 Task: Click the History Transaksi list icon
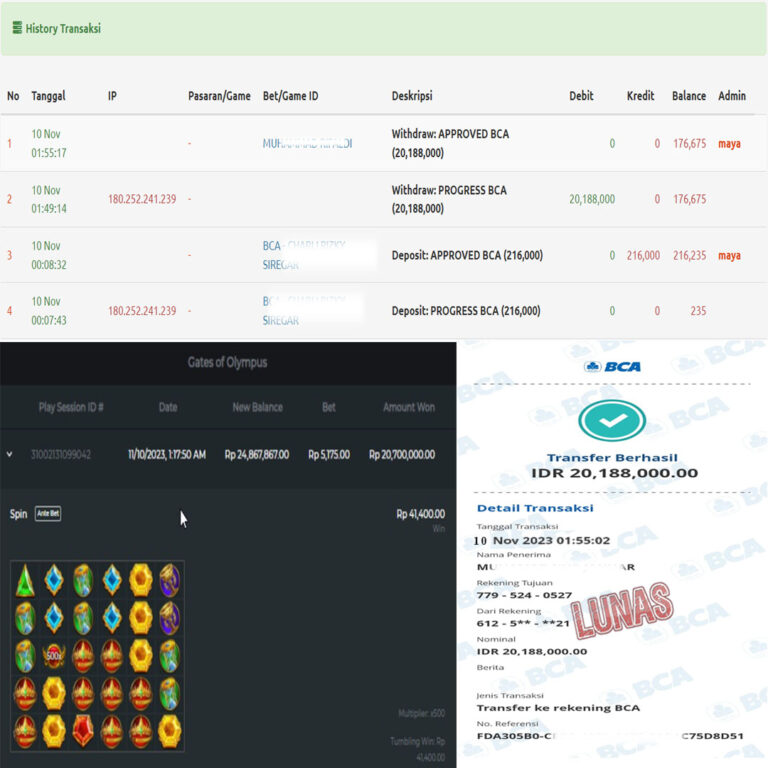coord(17,28)
